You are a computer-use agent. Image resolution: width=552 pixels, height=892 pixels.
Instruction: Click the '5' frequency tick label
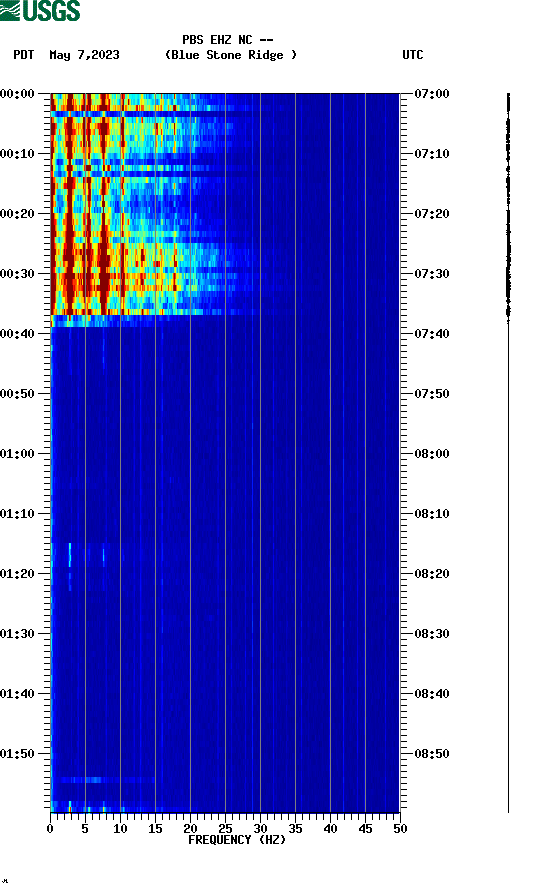[x=85, y=828]
